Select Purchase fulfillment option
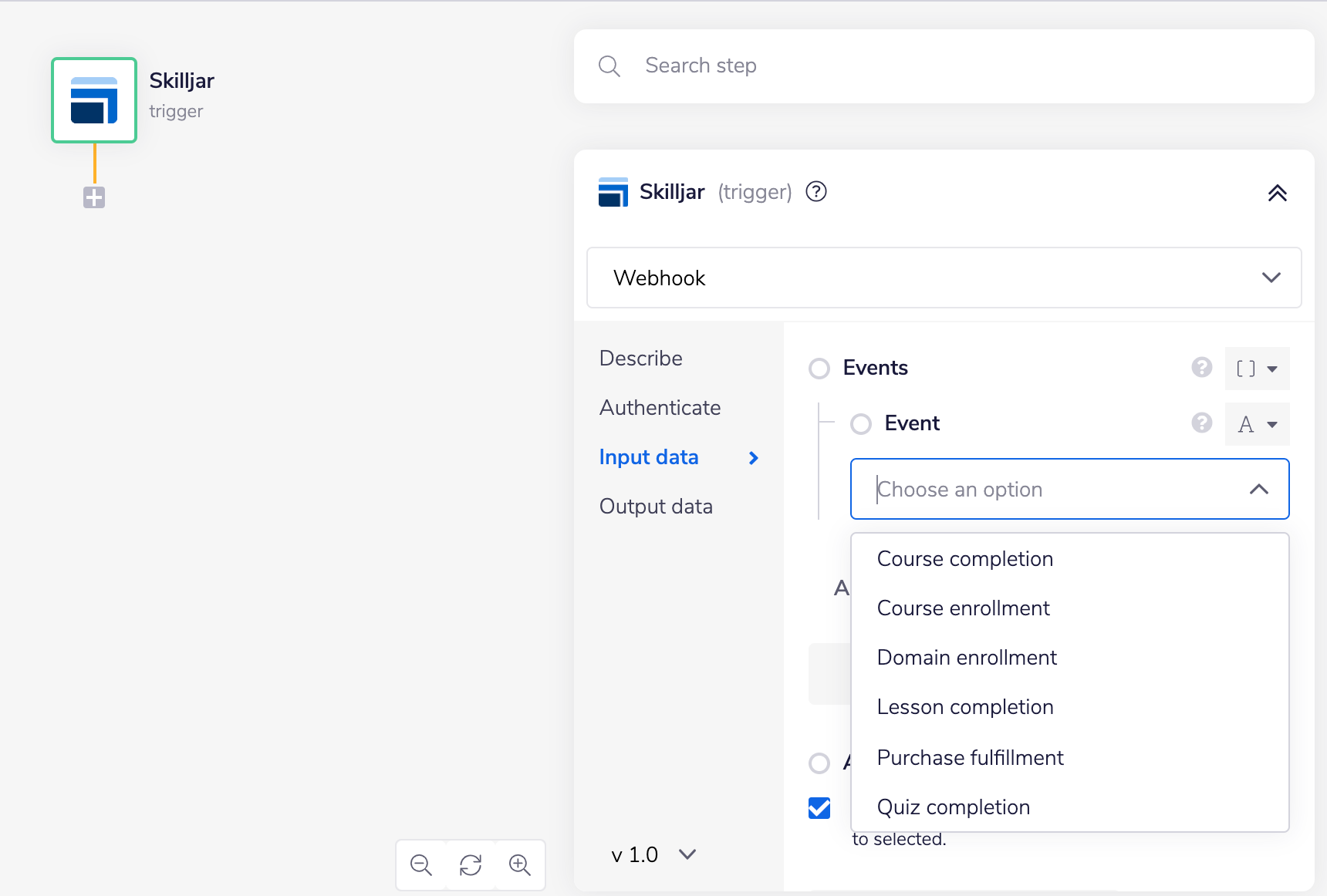The width and height of the screenshot is (1327, 896). coord(1070,758)
